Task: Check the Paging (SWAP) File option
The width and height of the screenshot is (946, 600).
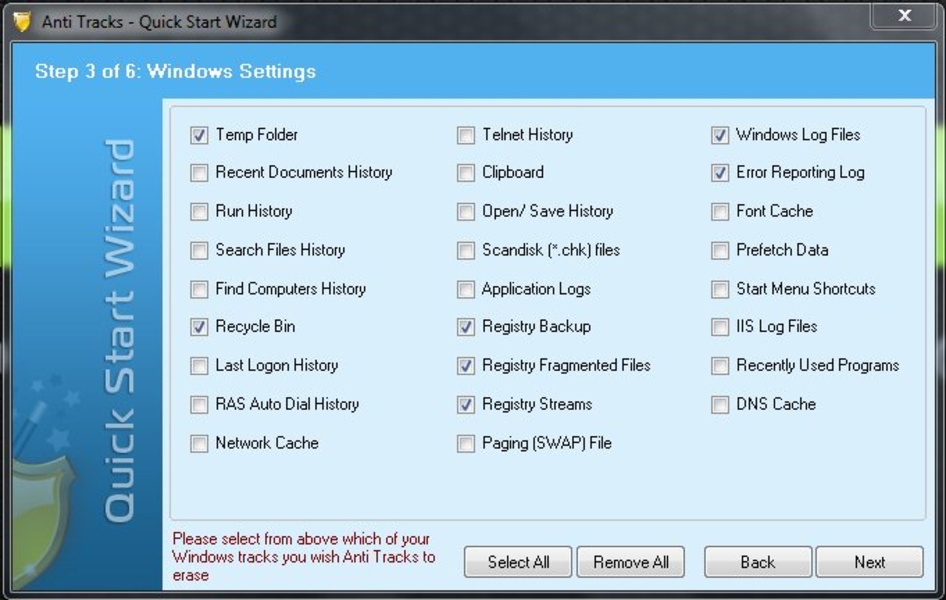Action: [x=466, y=443]
